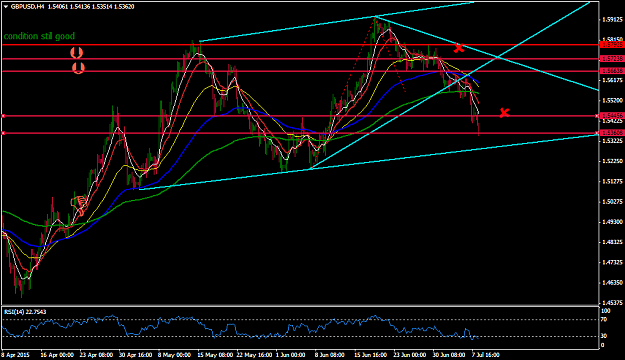Screen dimensions: 625x360
Task: Click the 1.46350 price scale label
Action: (613, 283)
